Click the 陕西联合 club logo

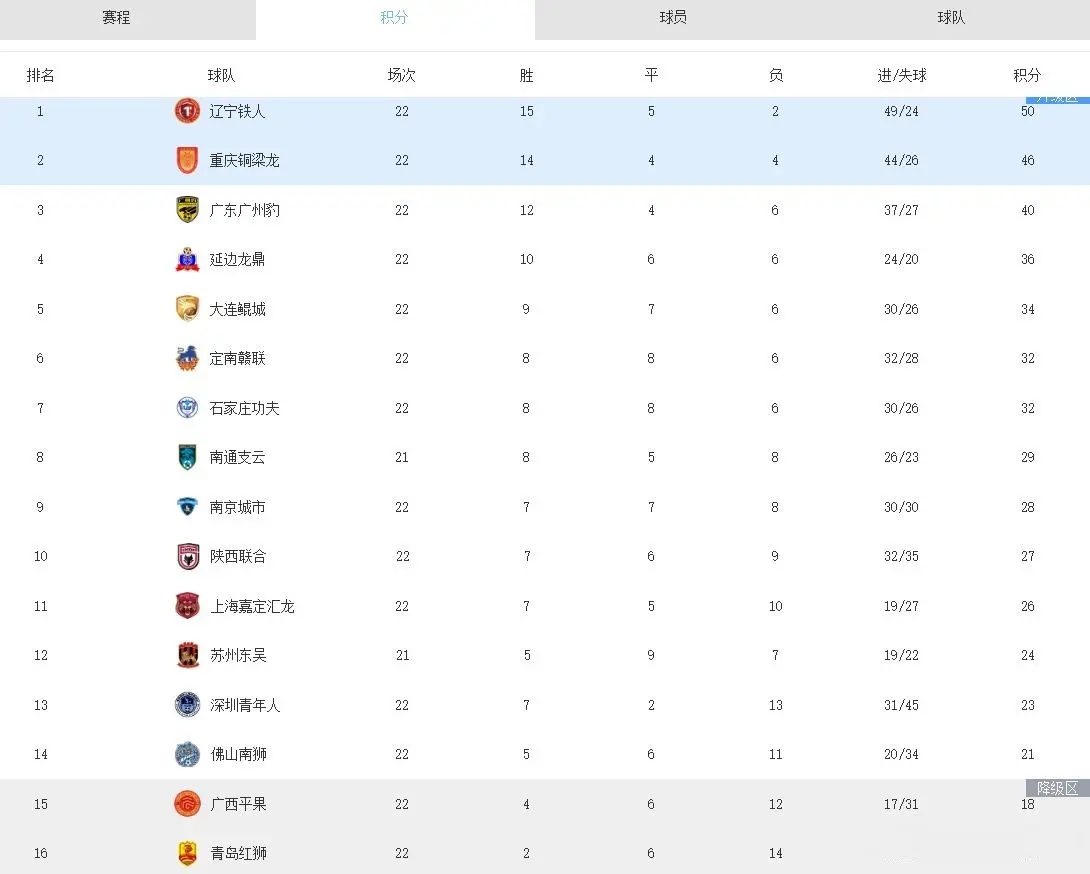(187, 556)
